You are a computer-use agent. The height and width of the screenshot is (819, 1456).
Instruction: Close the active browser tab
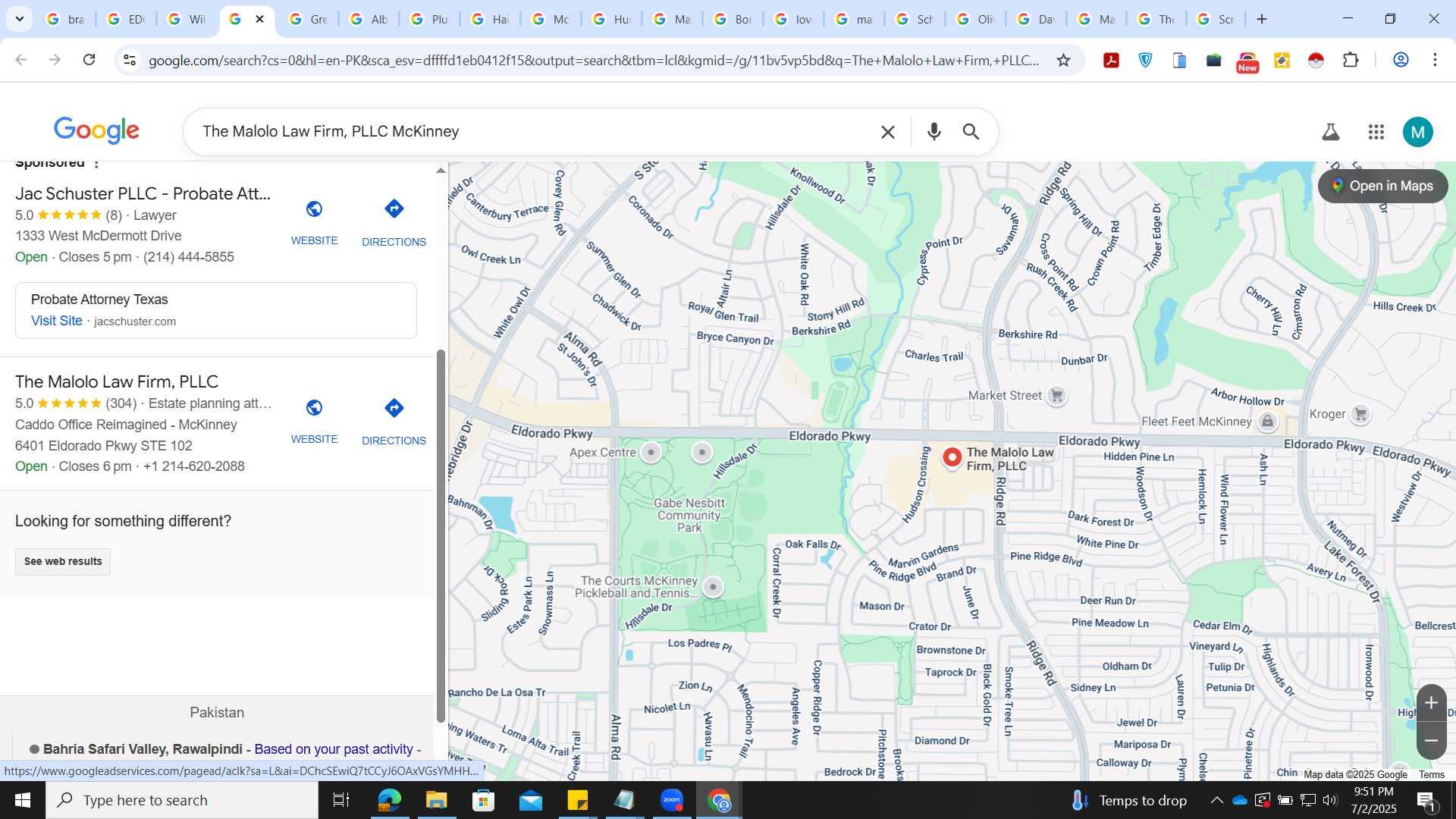click(x=259, y=19)
